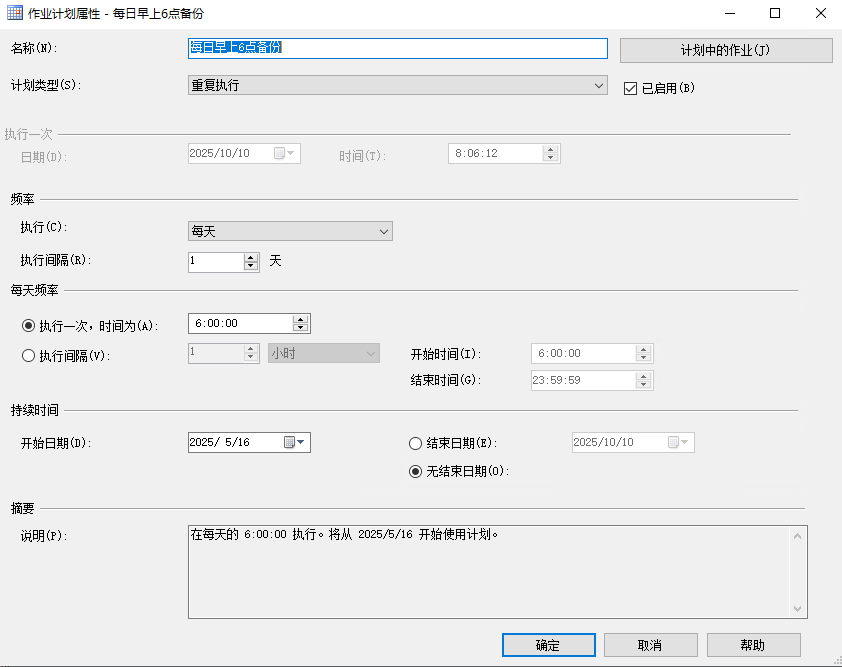Open the 计划类型 dropdown showing 重复执行
Viewport: 842px width, 667px height.
[598, 86]
